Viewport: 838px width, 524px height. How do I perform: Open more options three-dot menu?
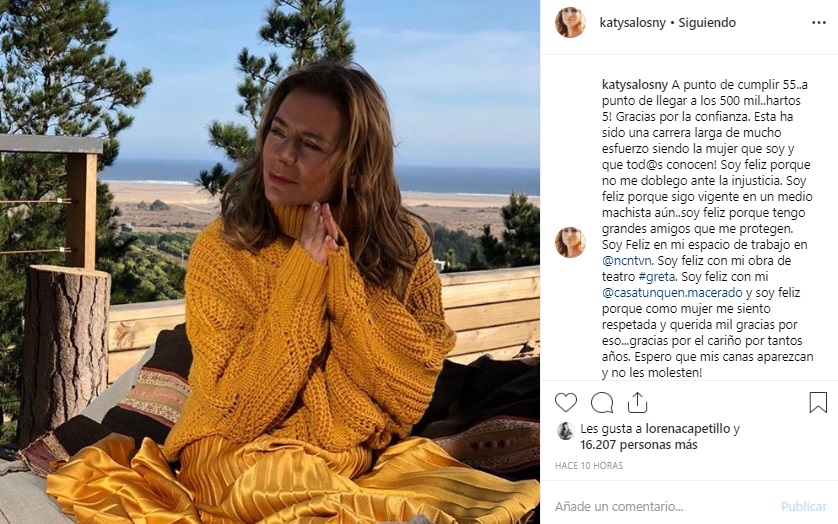(818, 22)
